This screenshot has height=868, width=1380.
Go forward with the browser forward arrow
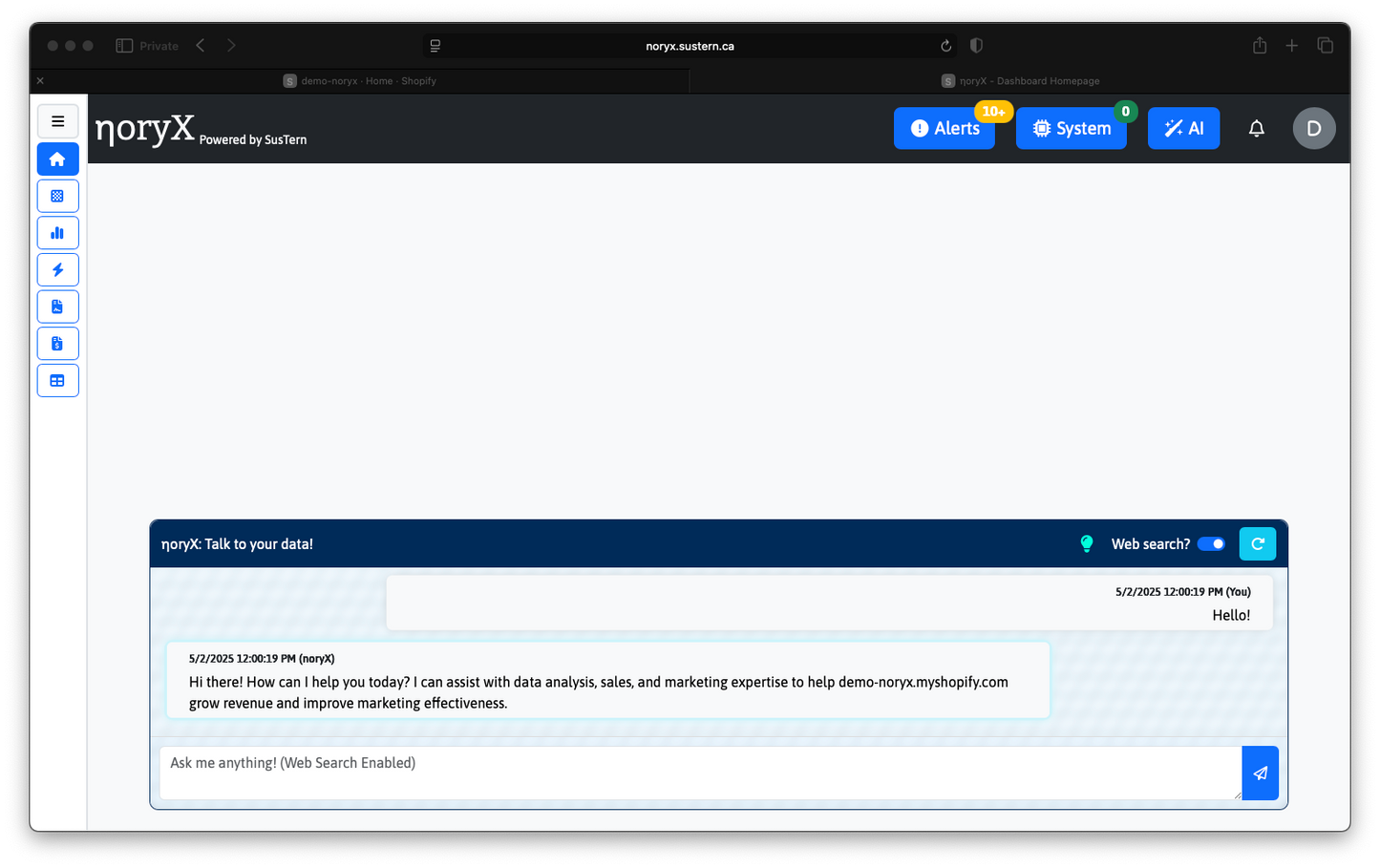[231, 45]
